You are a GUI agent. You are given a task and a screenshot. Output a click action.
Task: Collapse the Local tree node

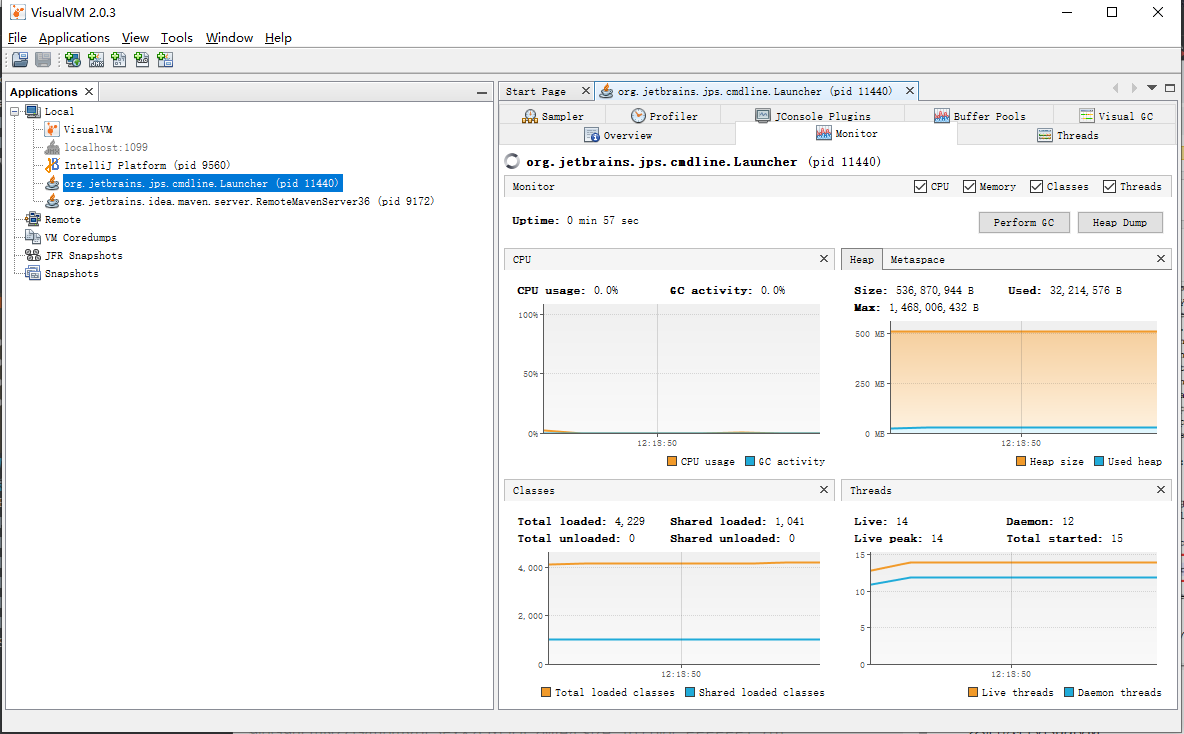pos(14,112)
